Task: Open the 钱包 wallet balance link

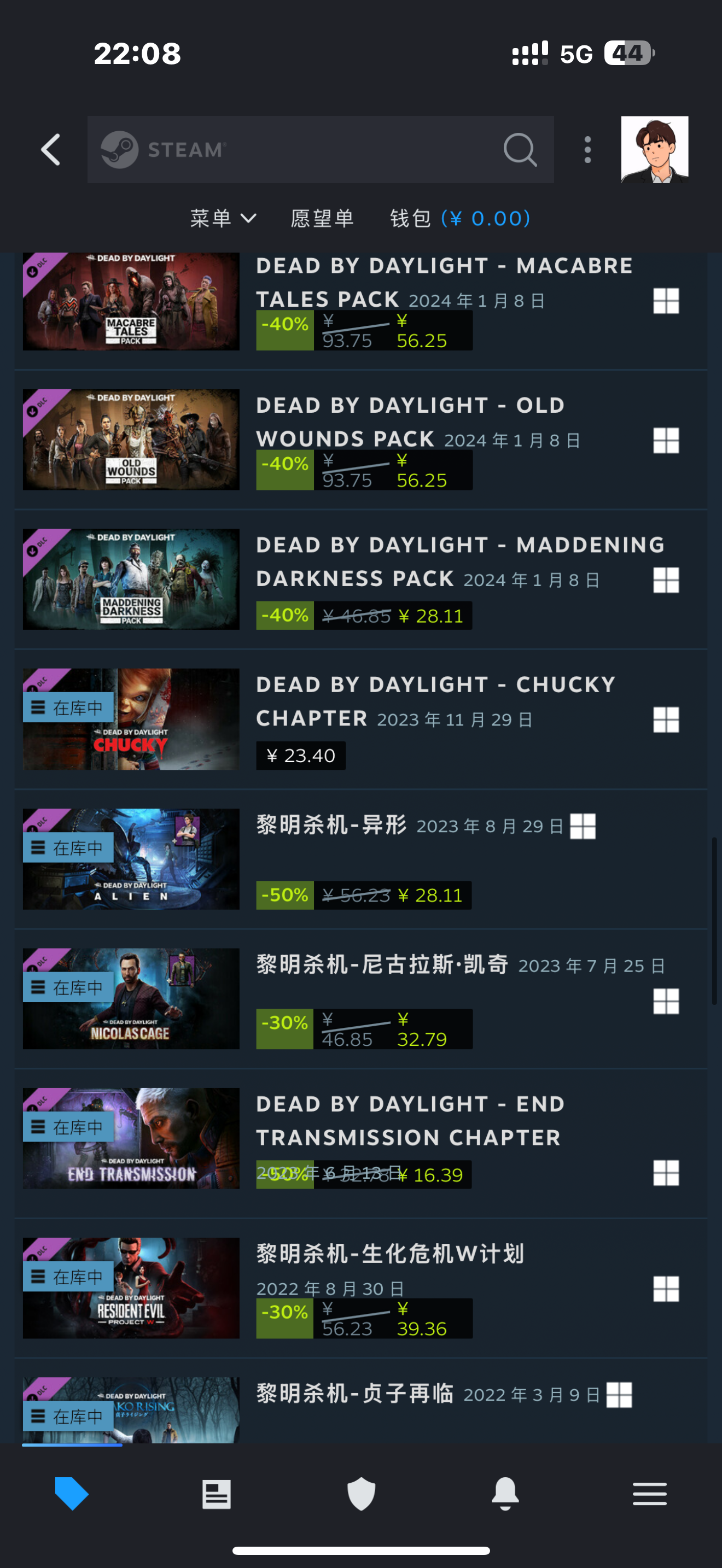Action: click(460, 218)
